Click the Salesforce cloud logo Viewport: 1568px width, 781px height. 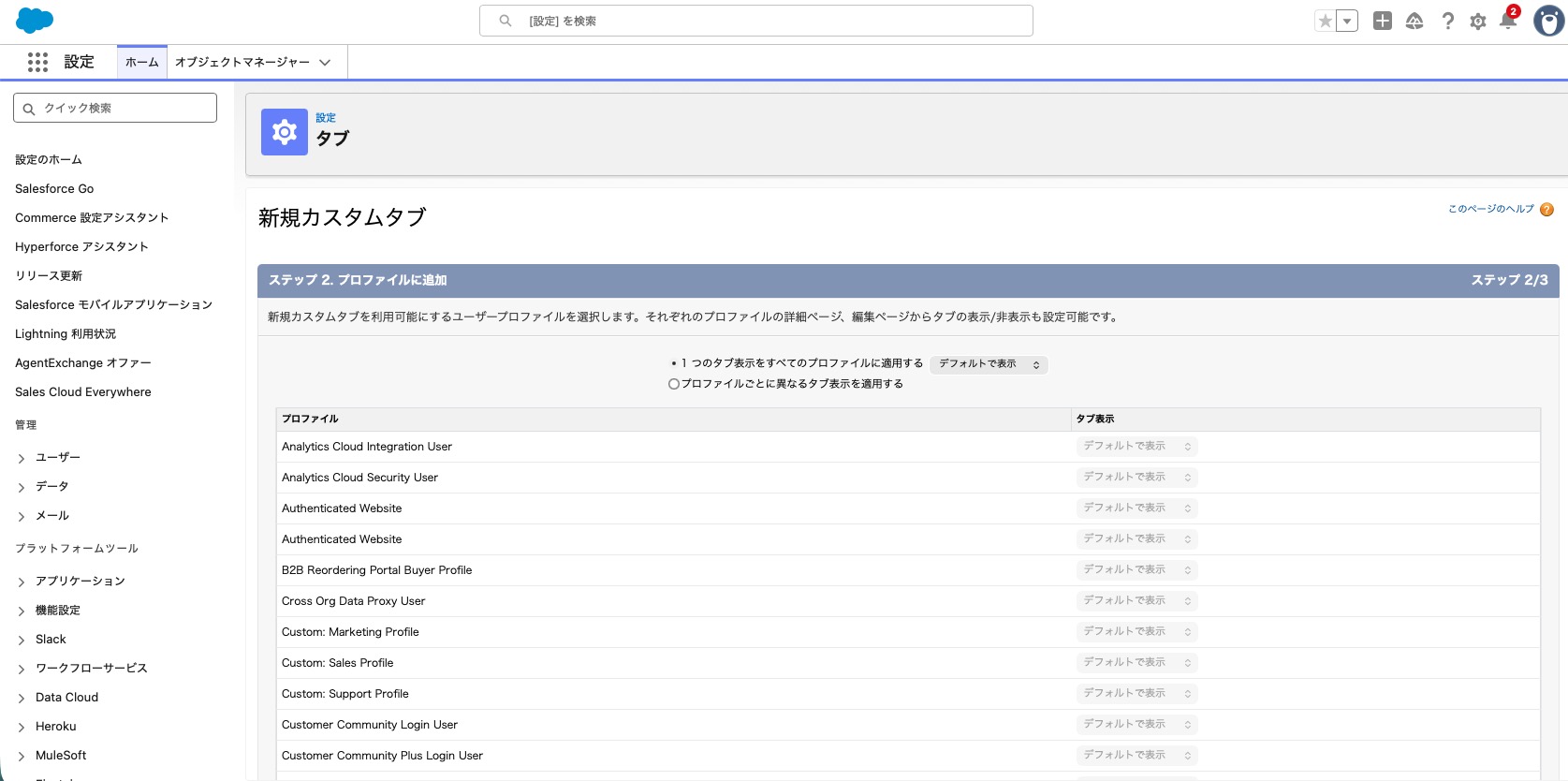pos(35,21)
